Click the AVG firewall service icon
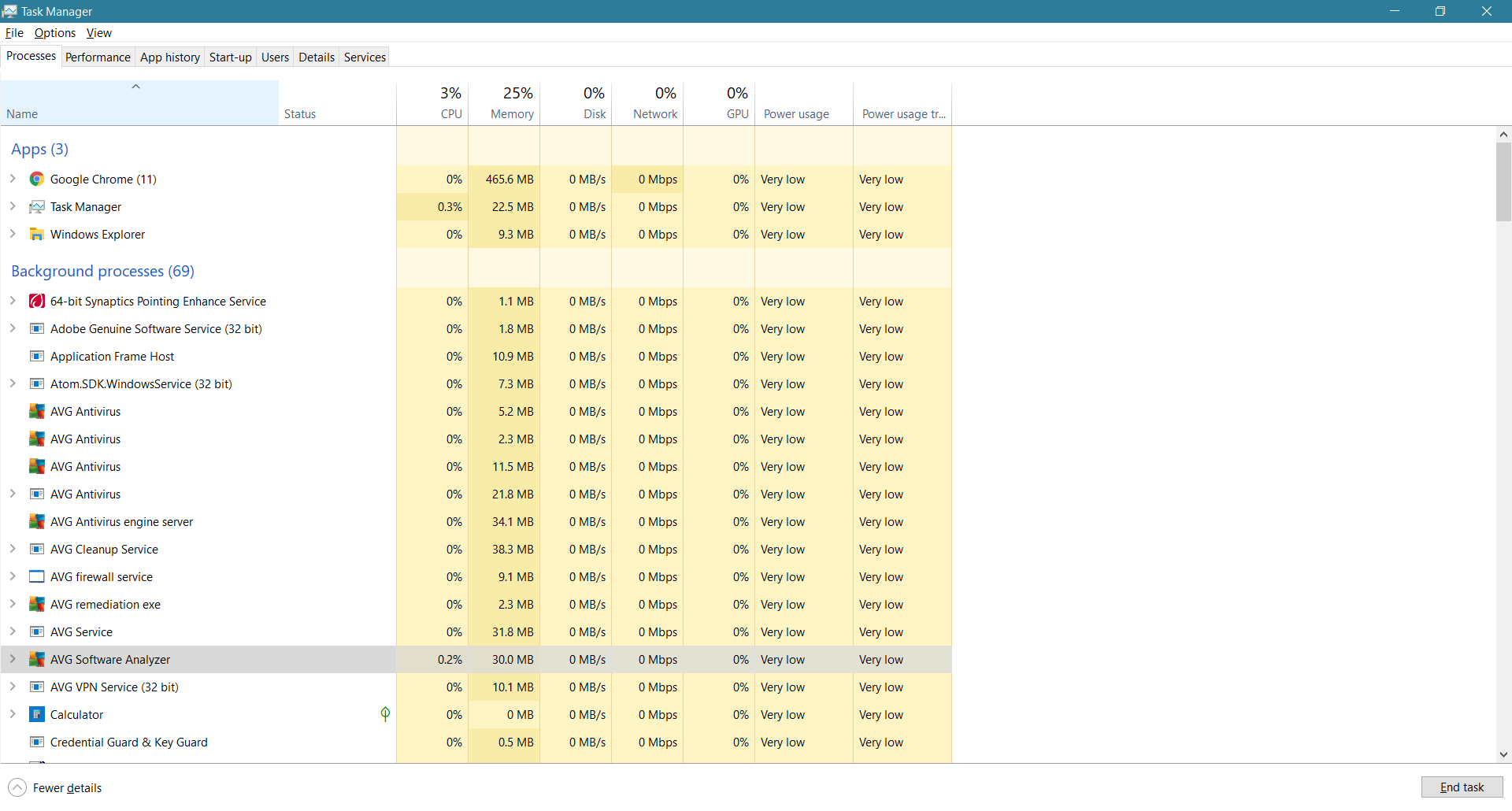 [36, 577]
